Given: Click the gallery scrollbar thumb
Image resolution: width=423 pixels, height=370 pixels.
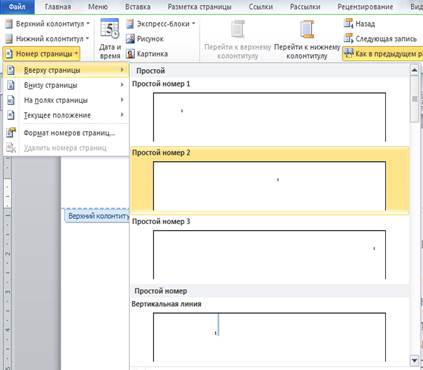Looking at the screenshot, I should (414, 99).
